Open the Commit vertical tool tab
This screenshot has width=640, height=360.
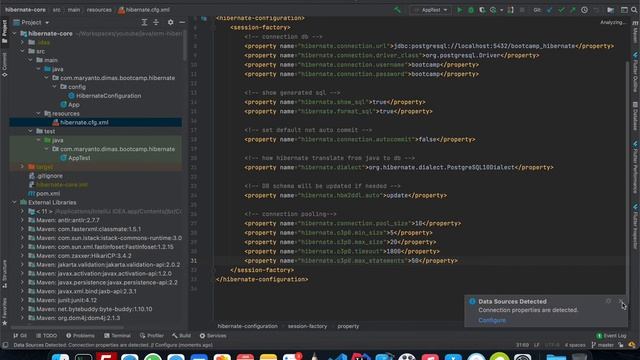pos(4,64)
